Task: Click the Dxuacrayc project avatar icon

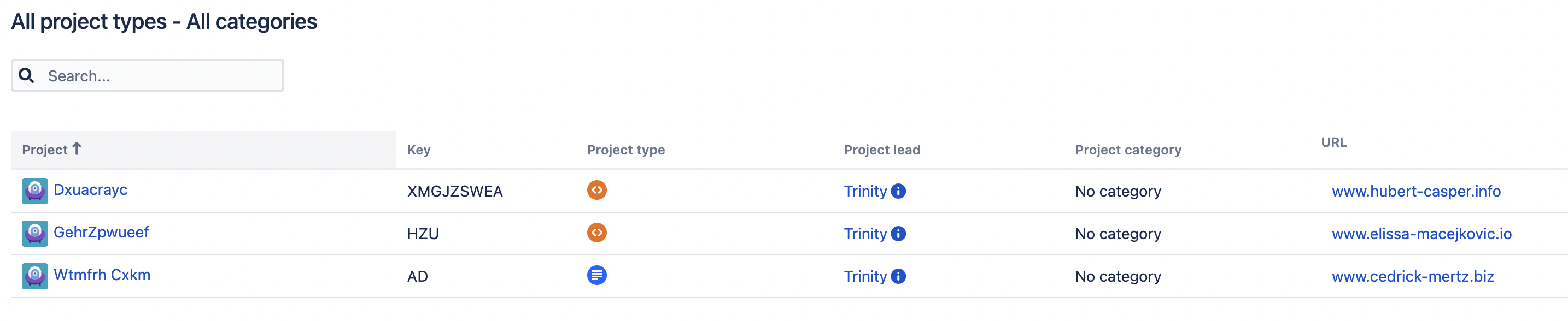Action: coord(34,191)
